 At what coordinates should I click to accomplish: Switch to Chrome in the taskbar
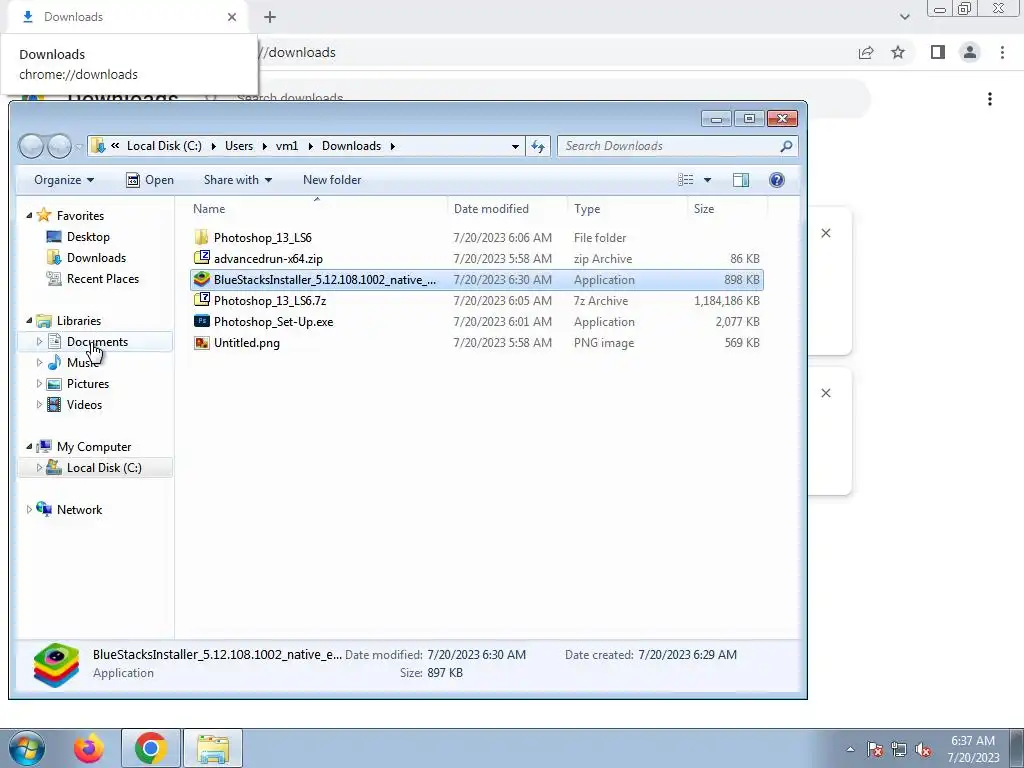151,748
